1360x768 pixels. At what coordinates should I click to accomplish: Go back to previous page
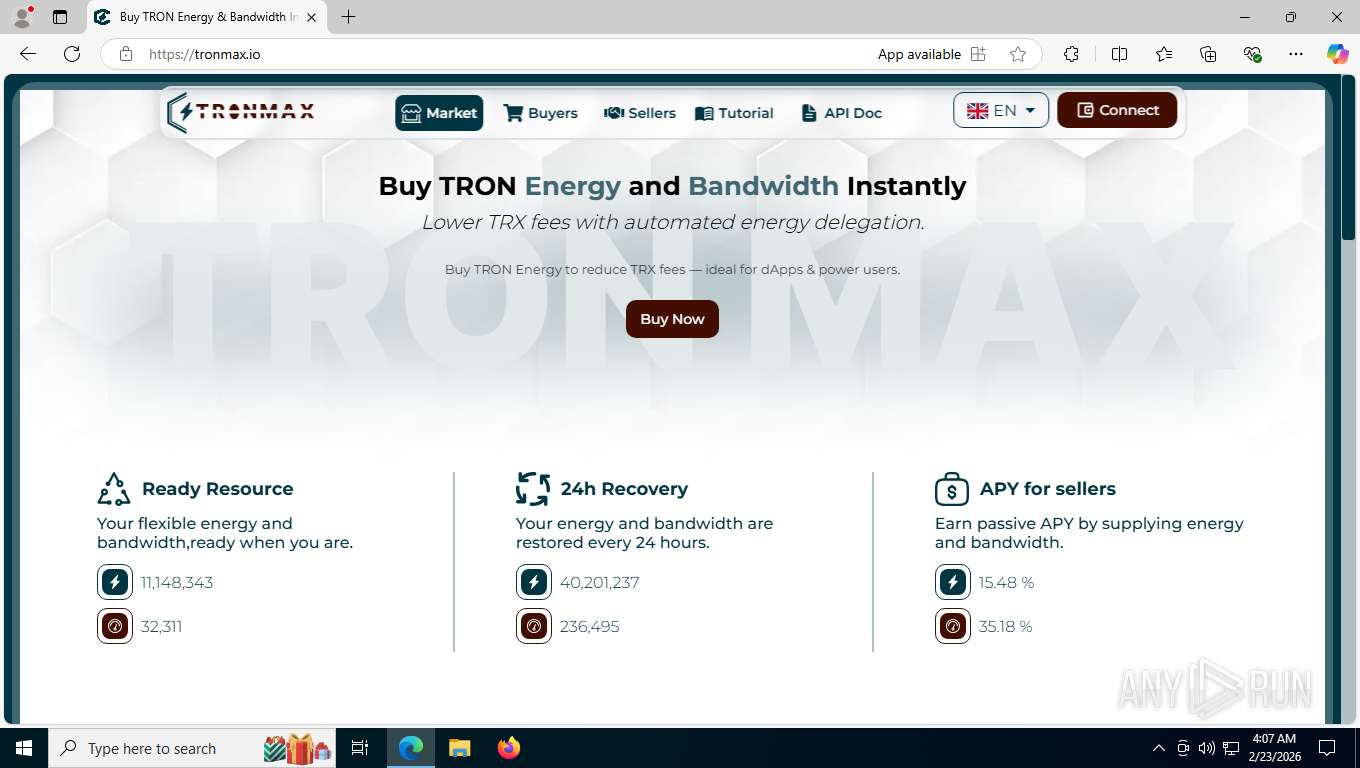28,54
